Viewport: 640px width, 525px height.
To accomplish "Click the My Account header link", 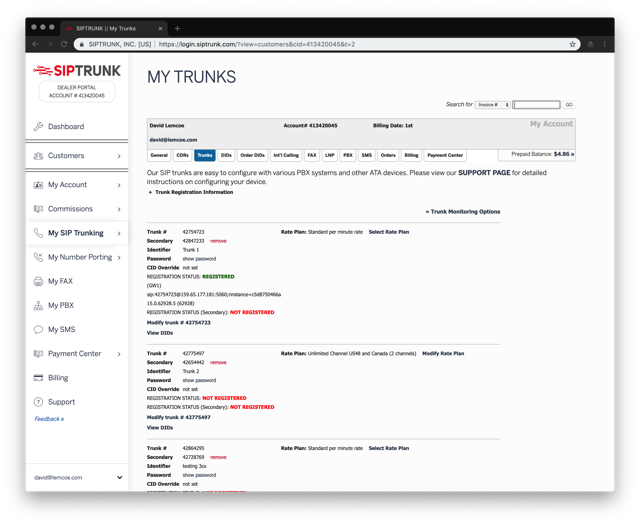I will 551,124.
